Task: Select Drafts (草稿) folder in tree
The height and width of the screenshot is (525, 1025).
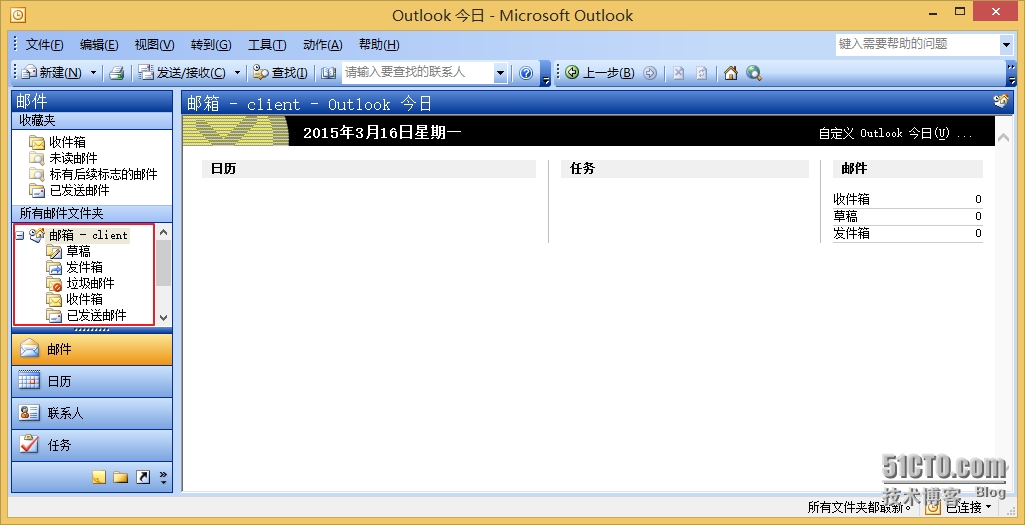Action: click(x=69, y=251)
